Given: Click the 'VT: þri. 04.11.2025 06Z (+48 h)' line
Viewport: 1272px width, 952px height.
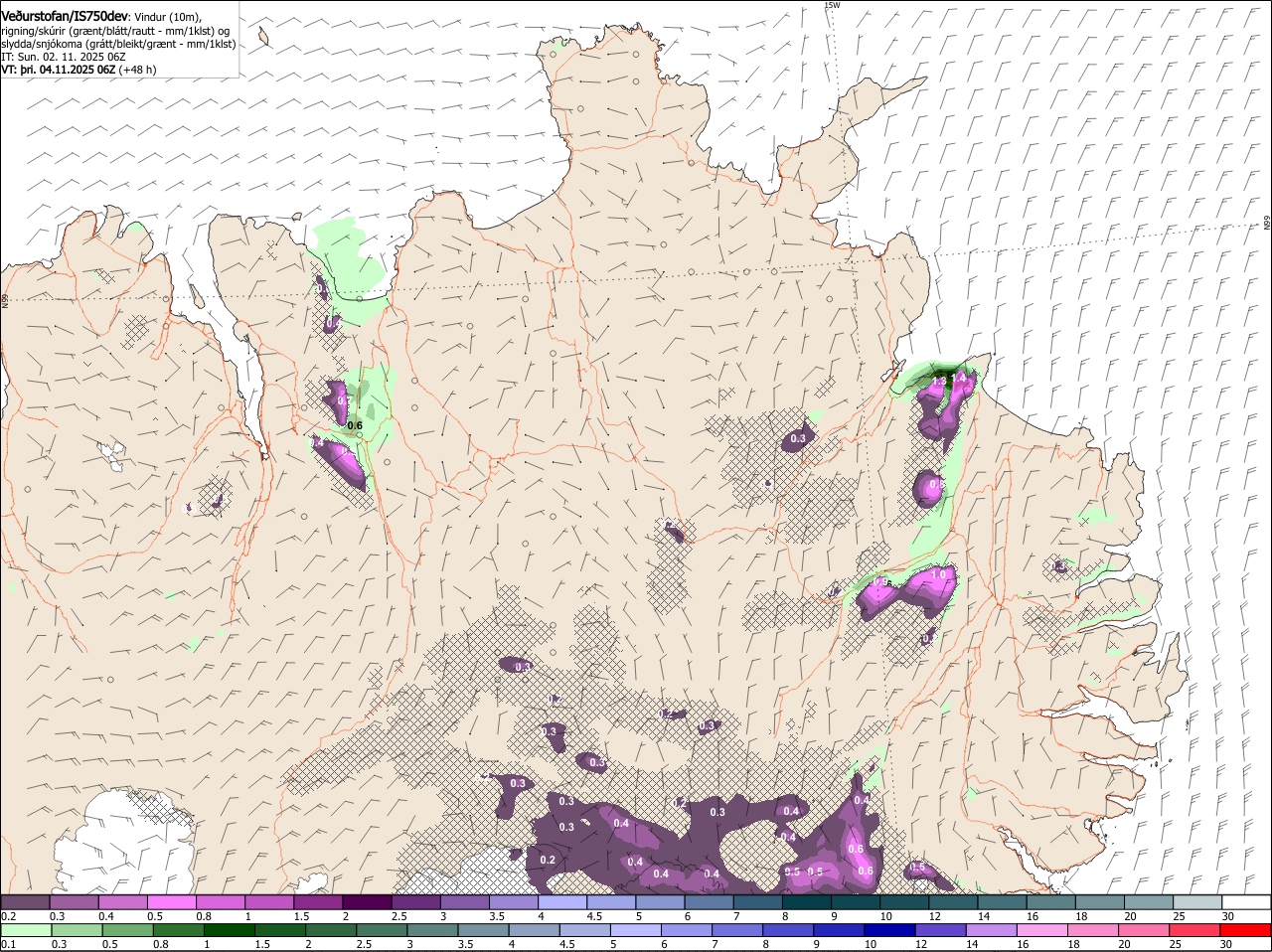Looking at the screenshot, I should point(79,70).
